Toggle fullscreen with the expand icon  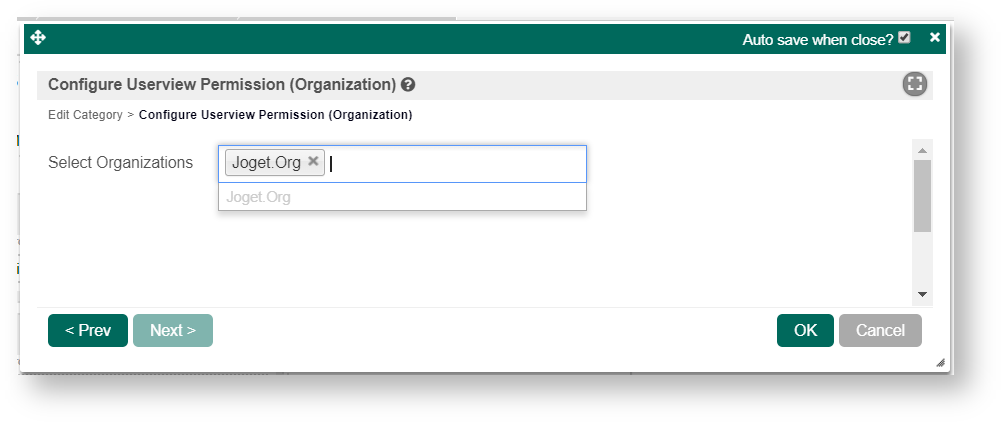click(x=915, y=84)
